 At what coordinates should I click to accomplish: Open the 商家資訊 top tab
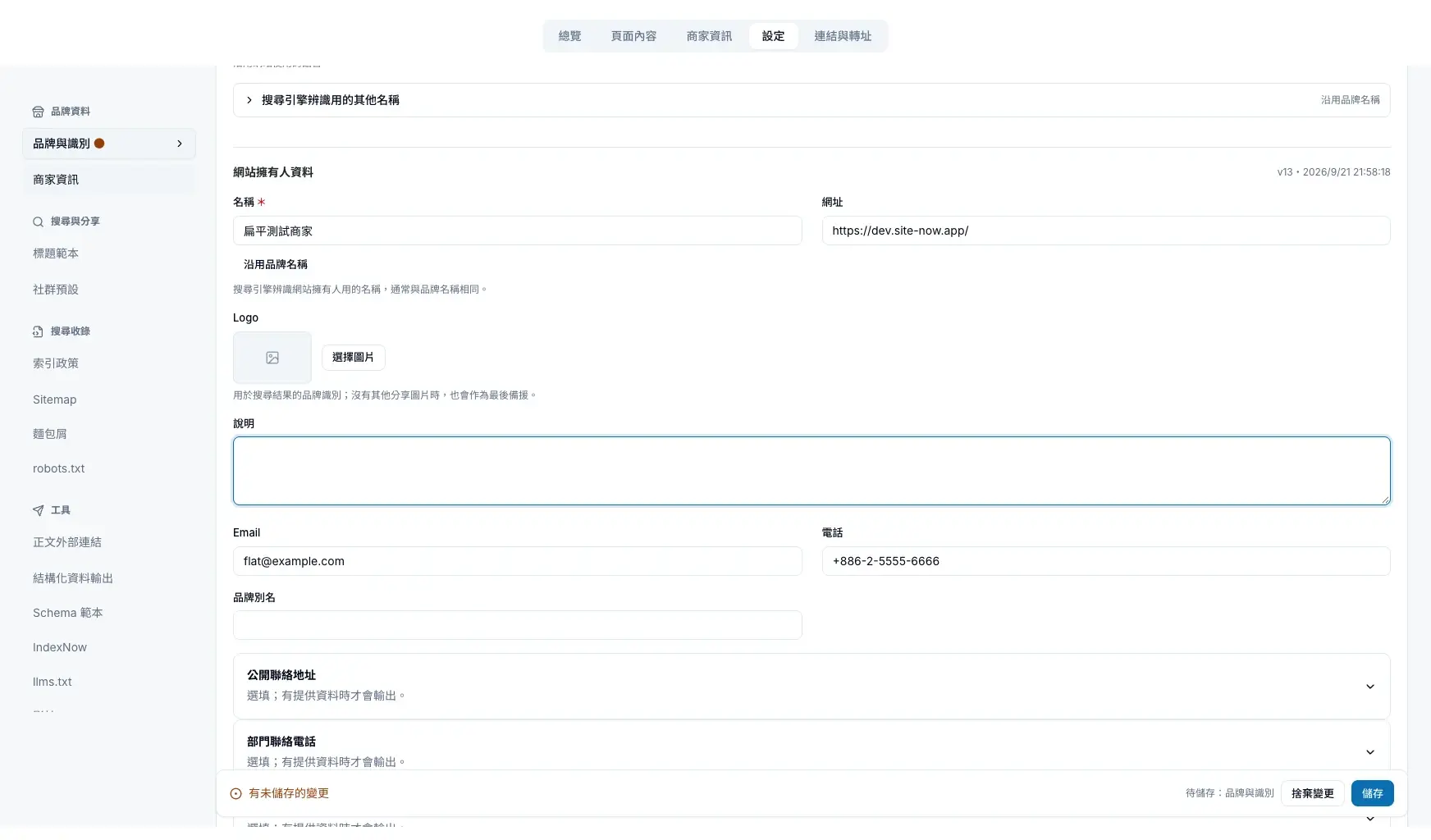pyautogui.click(x=709, y=36)
